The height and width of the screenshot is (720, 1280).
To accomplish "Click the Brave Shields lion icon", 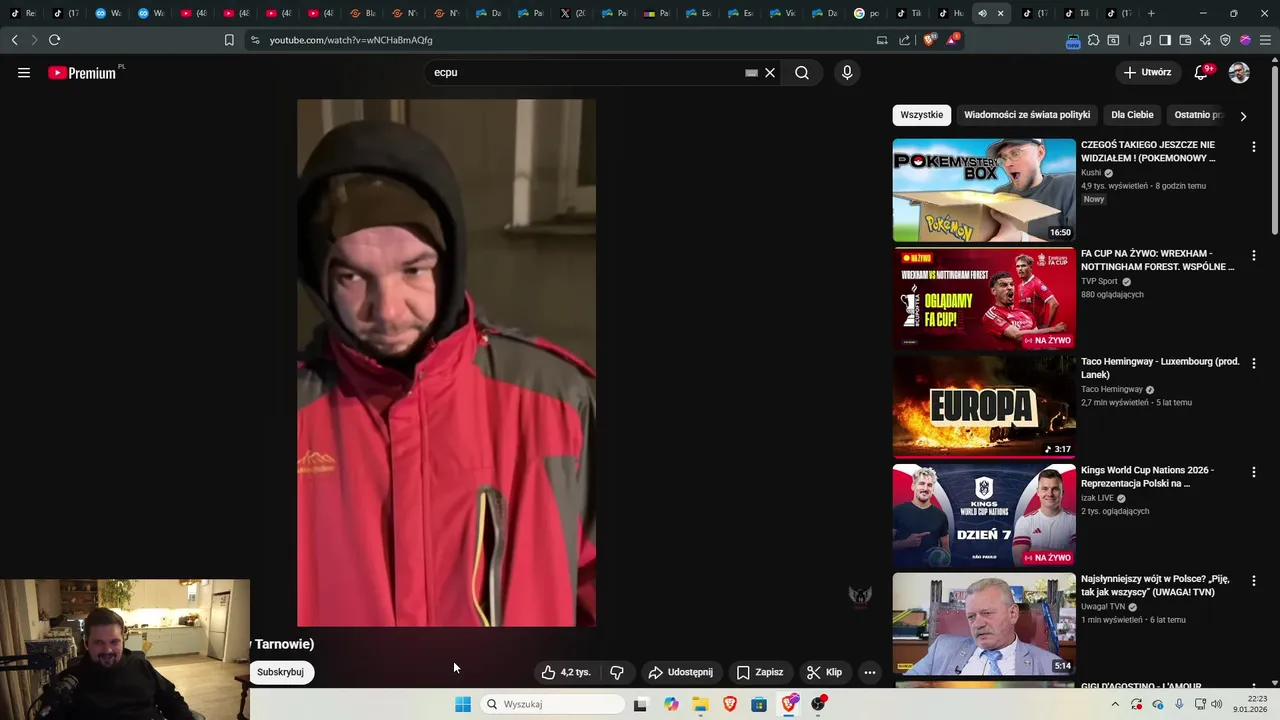I will (x=929, y=40).
